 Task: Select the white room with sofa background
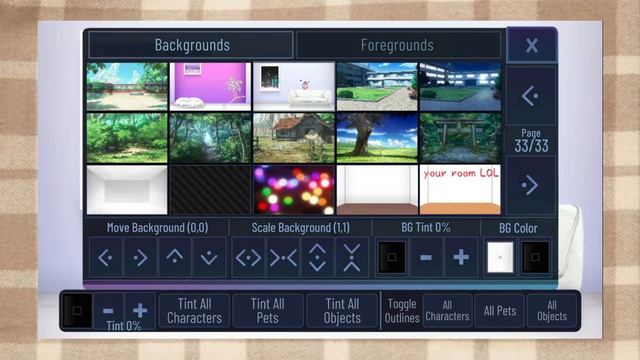click(294, 87)
